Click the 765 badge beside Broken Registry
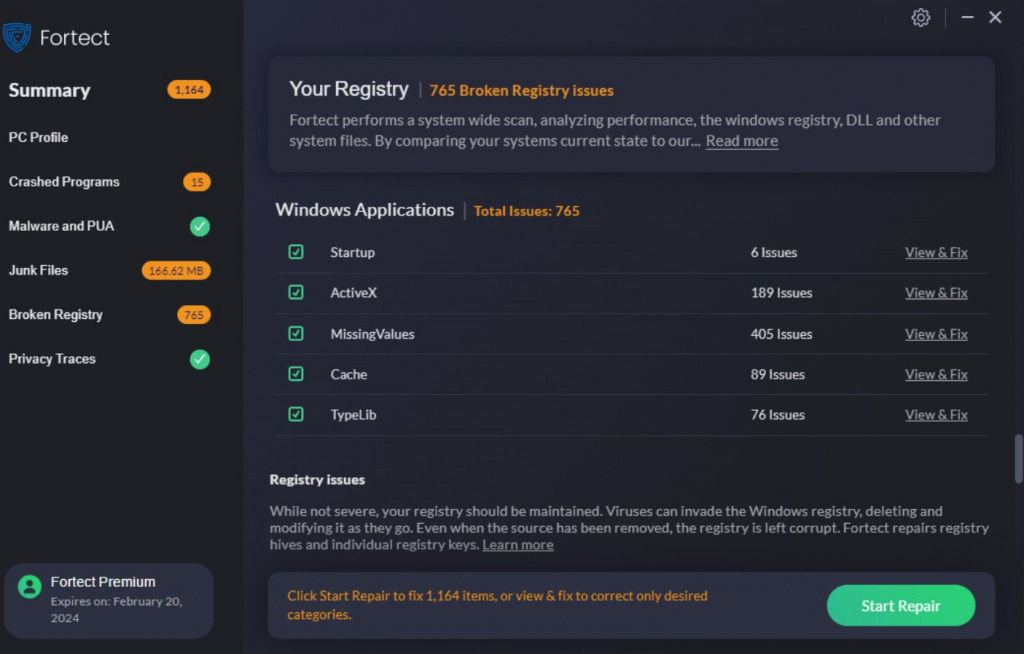 point(193,315)
